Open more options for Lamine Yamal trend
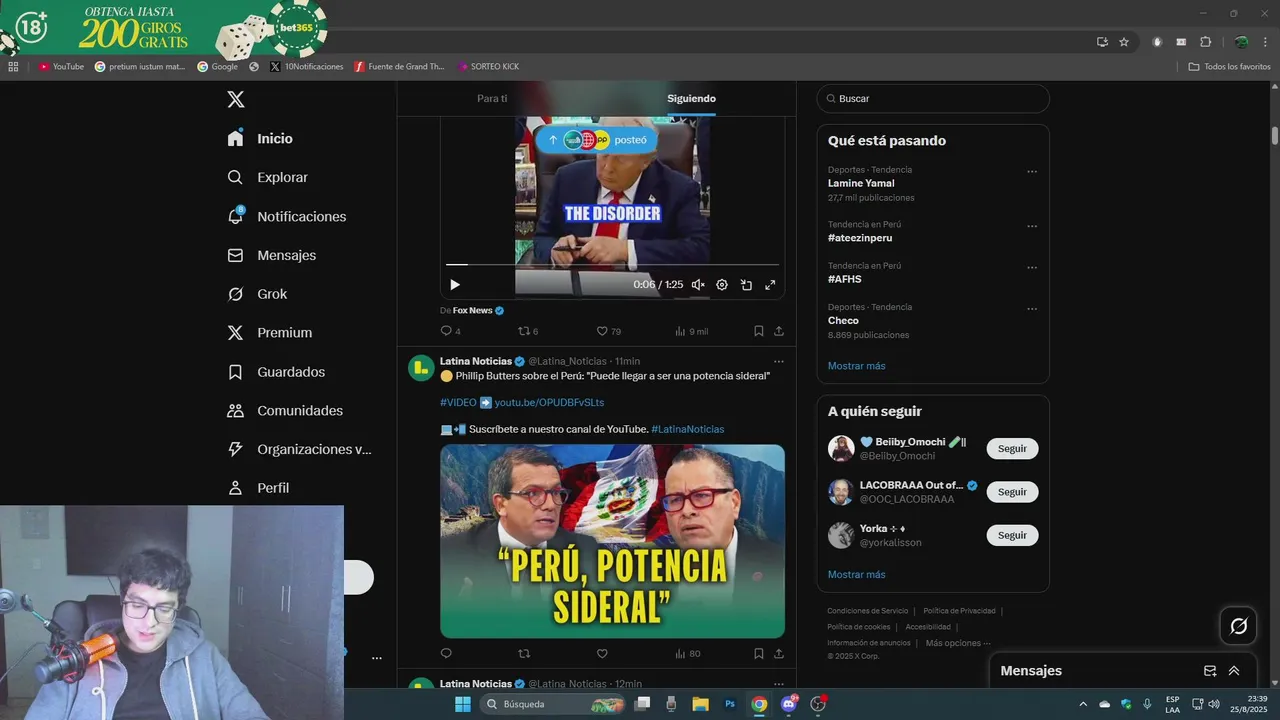1280x720 pixels. pos(1032,171)
